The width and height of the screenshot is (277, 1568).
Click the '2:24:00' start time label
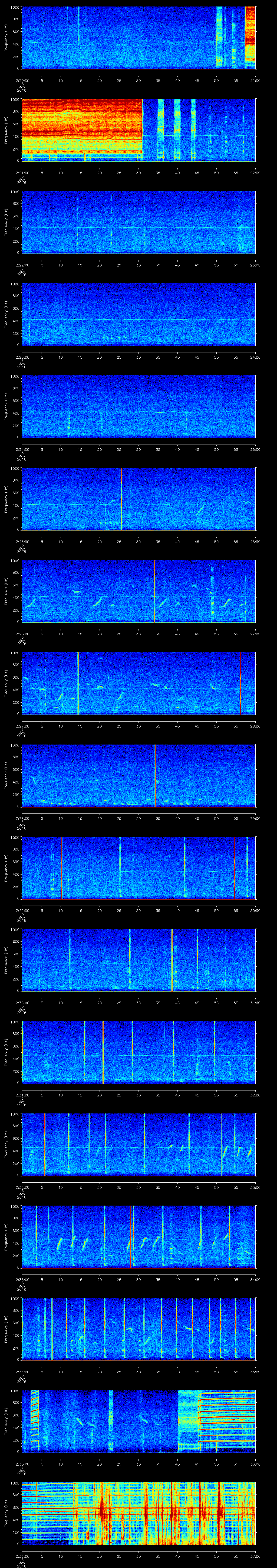(x=22, y=449)
